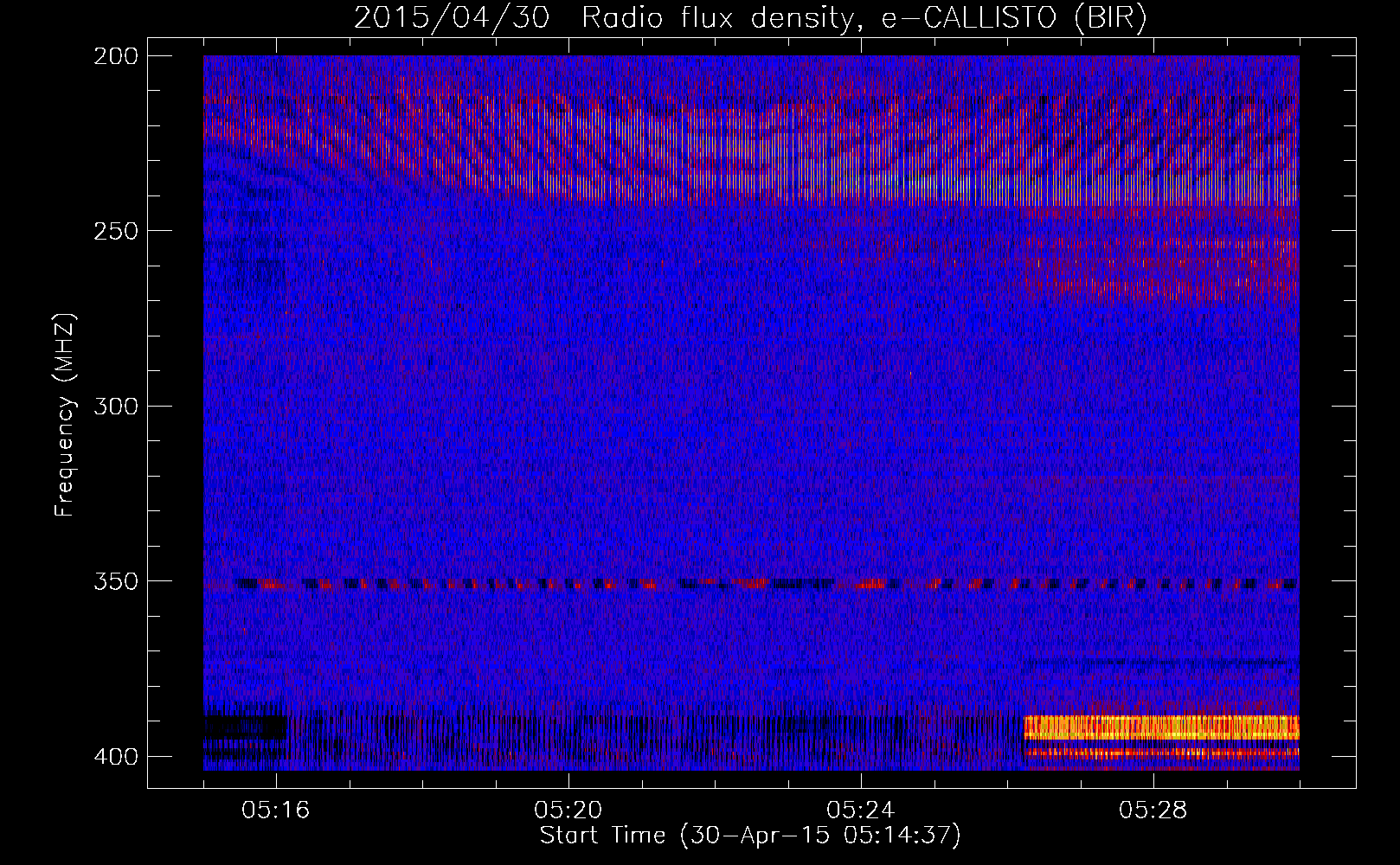Click the plot title '2015/04/30 Radio flux density, e-CALLISTO (BIR)'
The height and width of the screenshot is (865, 1400).
pos(750,17)
